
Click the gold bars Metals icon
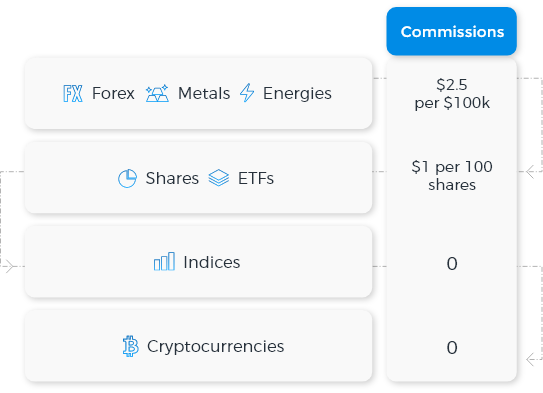point(157,93)
